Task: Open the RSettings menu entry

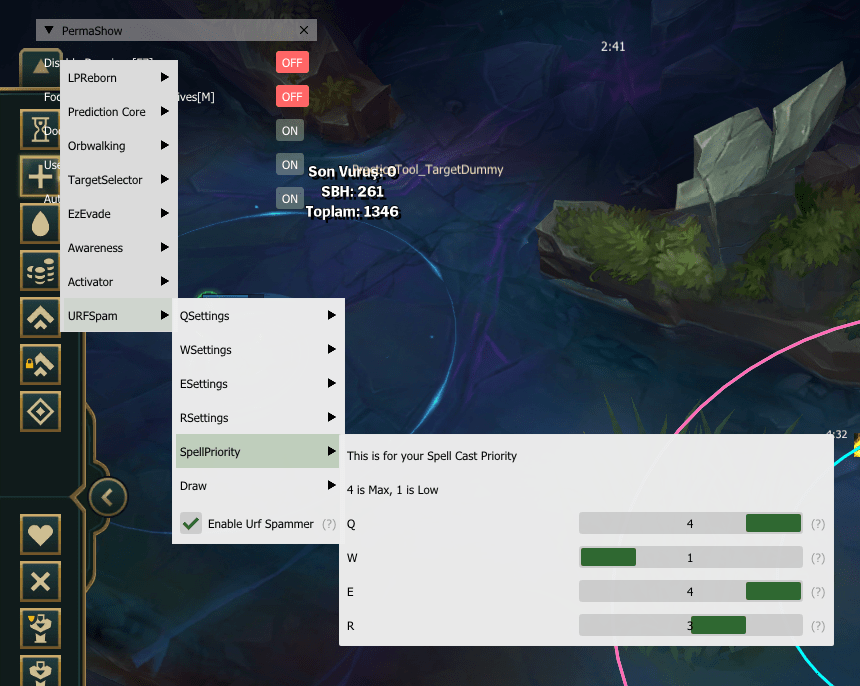Action: (x=257, y=417)
